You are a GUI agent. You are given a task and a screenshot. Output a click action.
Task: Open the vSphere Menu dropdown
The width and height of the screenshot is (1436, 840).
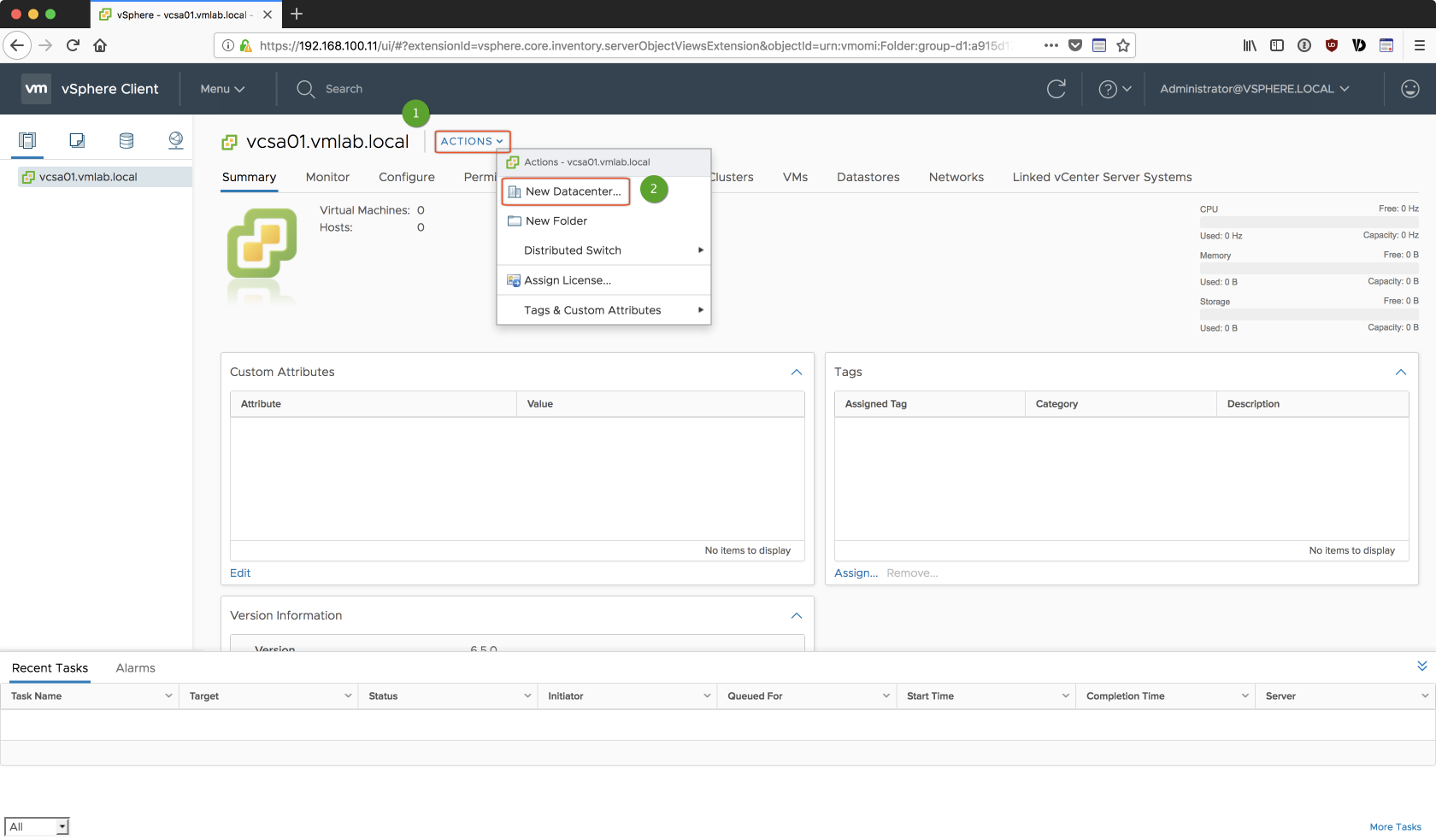click(x=222, y=89)
